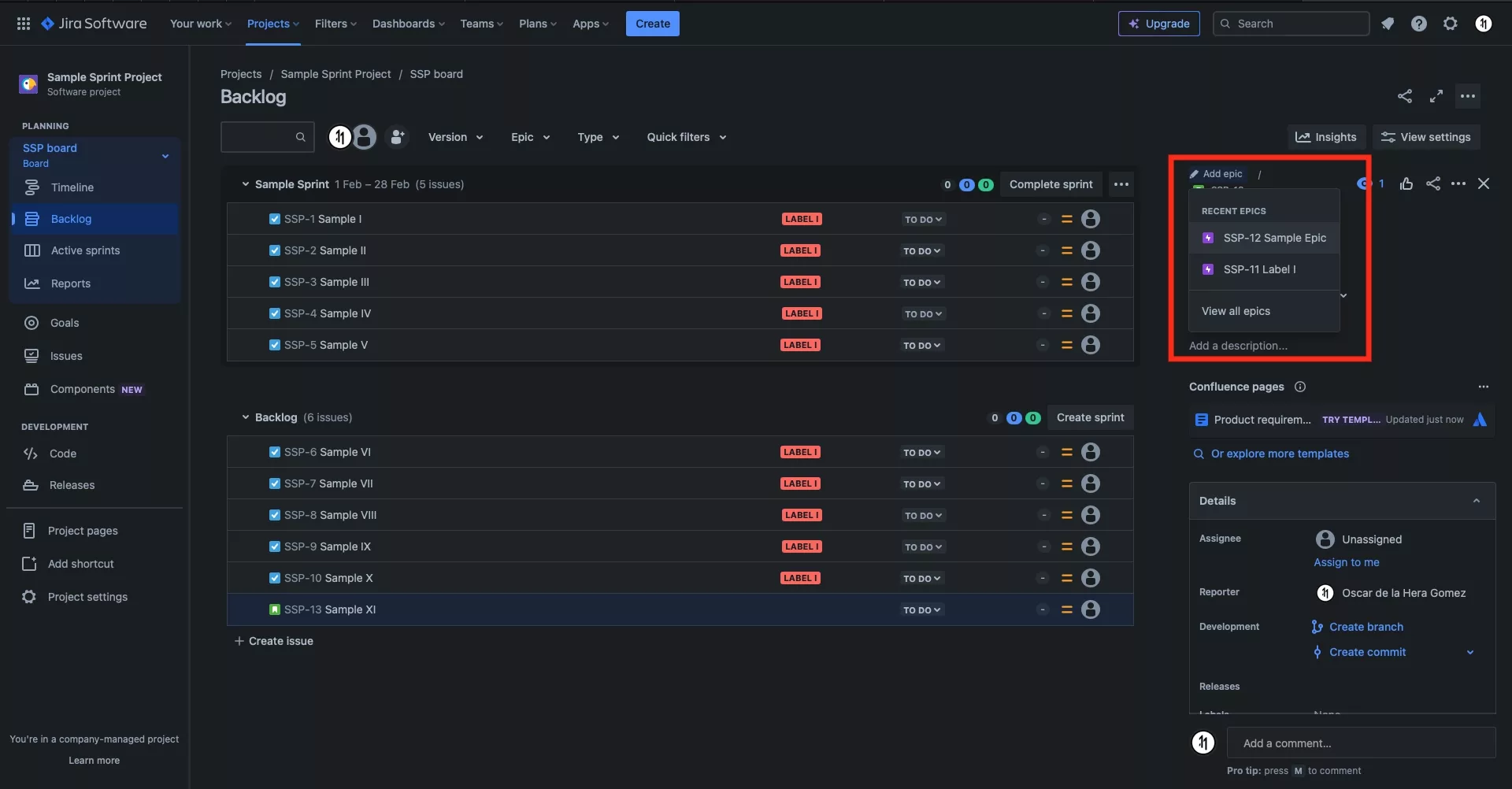Click the Insights button
Screen dimensions: 1512x789
point(1326,137)
